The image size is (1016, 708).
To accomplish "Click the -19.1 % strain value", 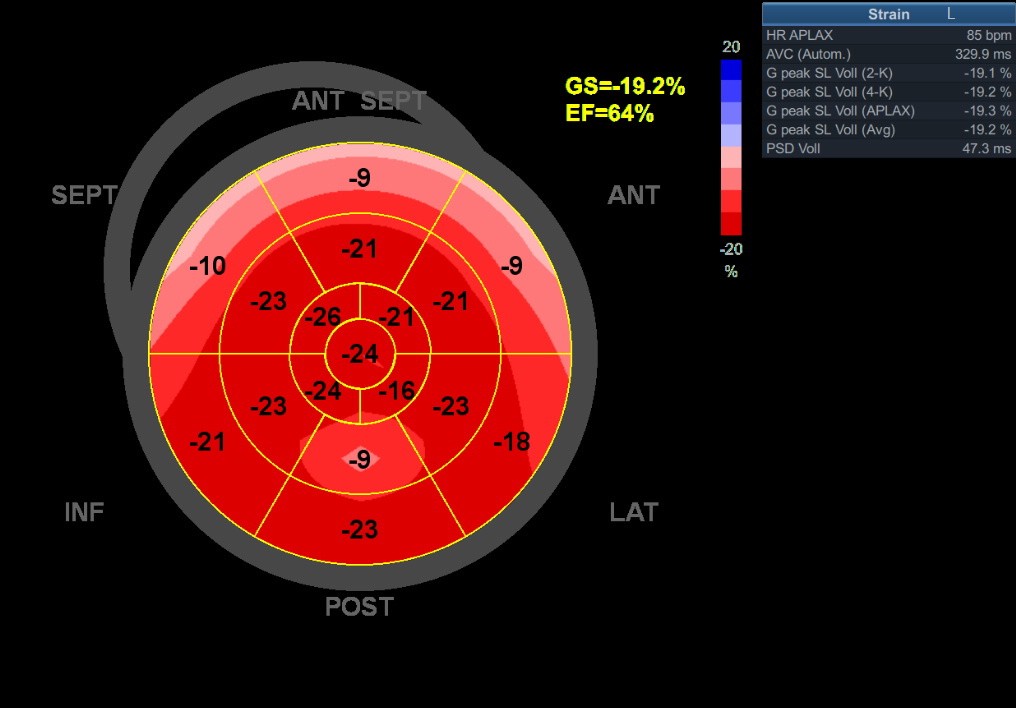I will (987, 73).
